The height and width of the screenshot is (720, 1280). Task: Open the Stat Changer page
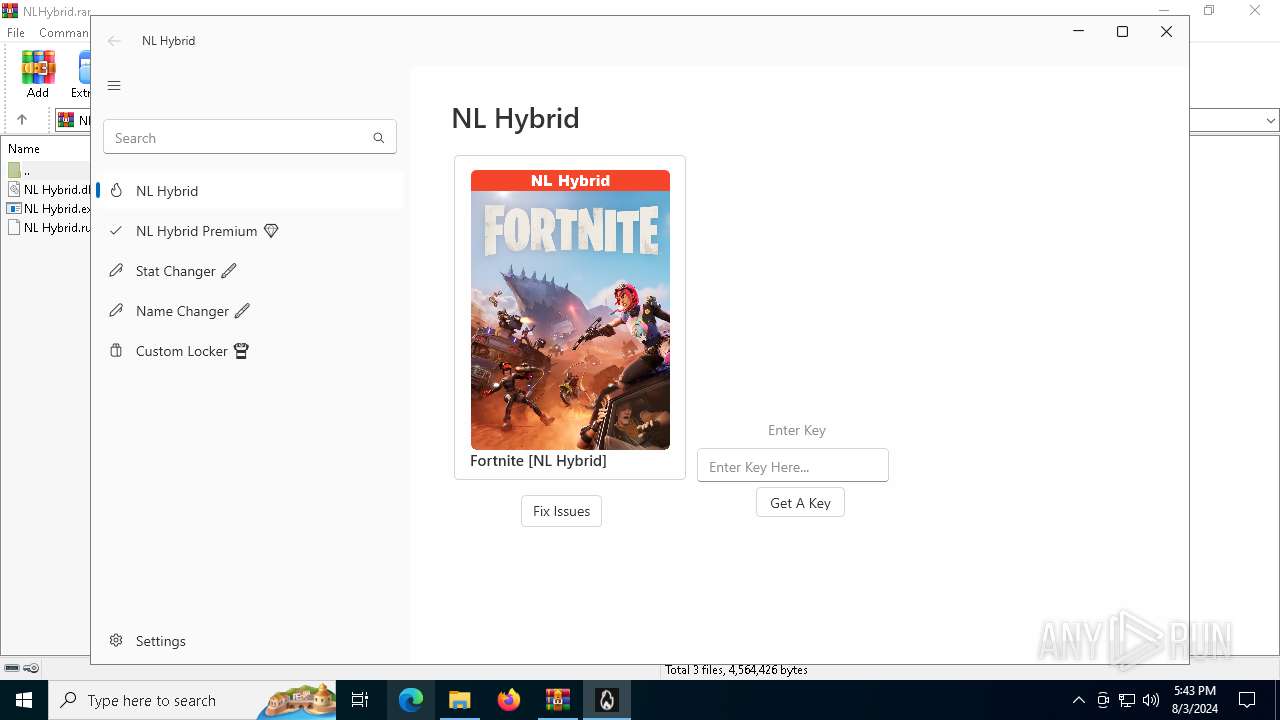pyautogui.click(x=250, y=271)
